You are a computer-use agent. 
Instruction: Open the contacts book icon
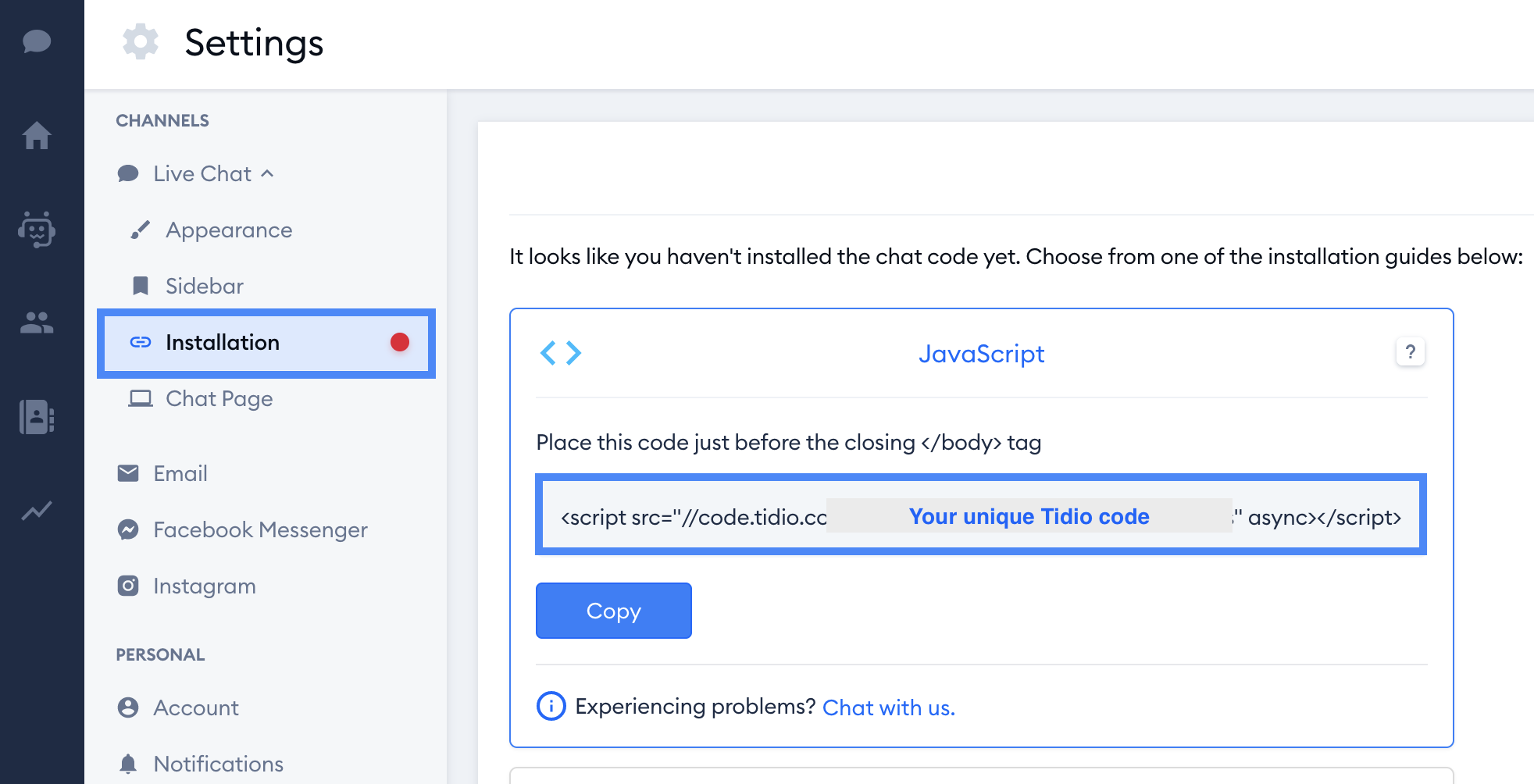tap(37, 416)
